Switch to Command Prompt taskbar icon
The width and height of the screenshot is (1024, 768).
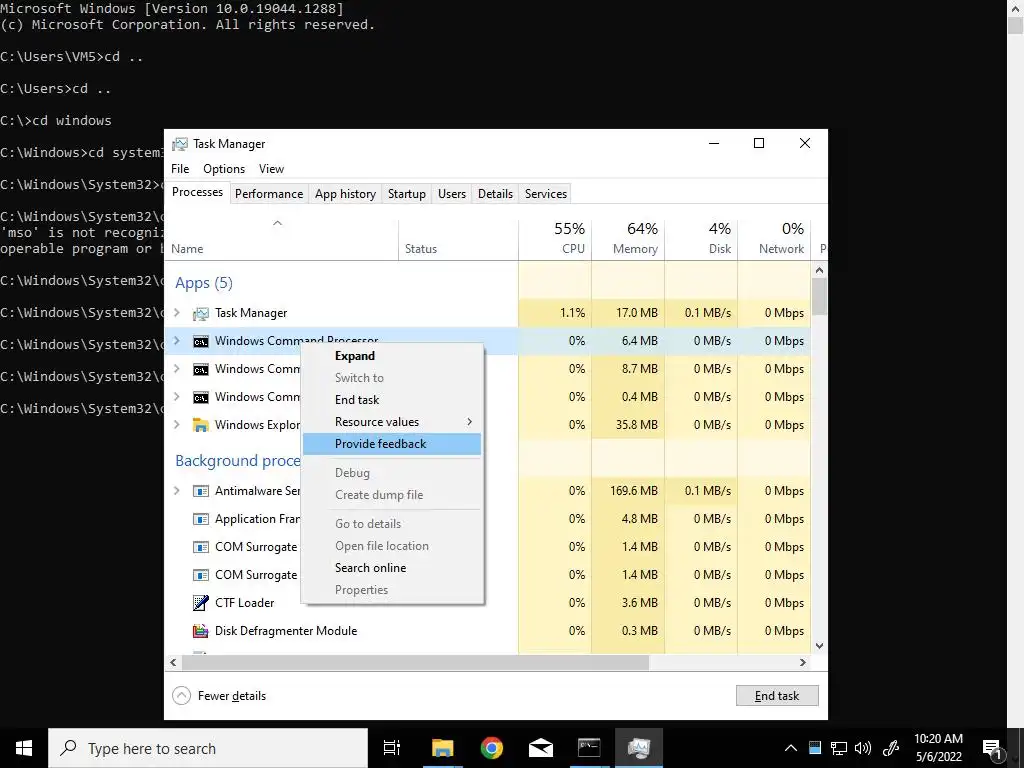coord(589,748)
